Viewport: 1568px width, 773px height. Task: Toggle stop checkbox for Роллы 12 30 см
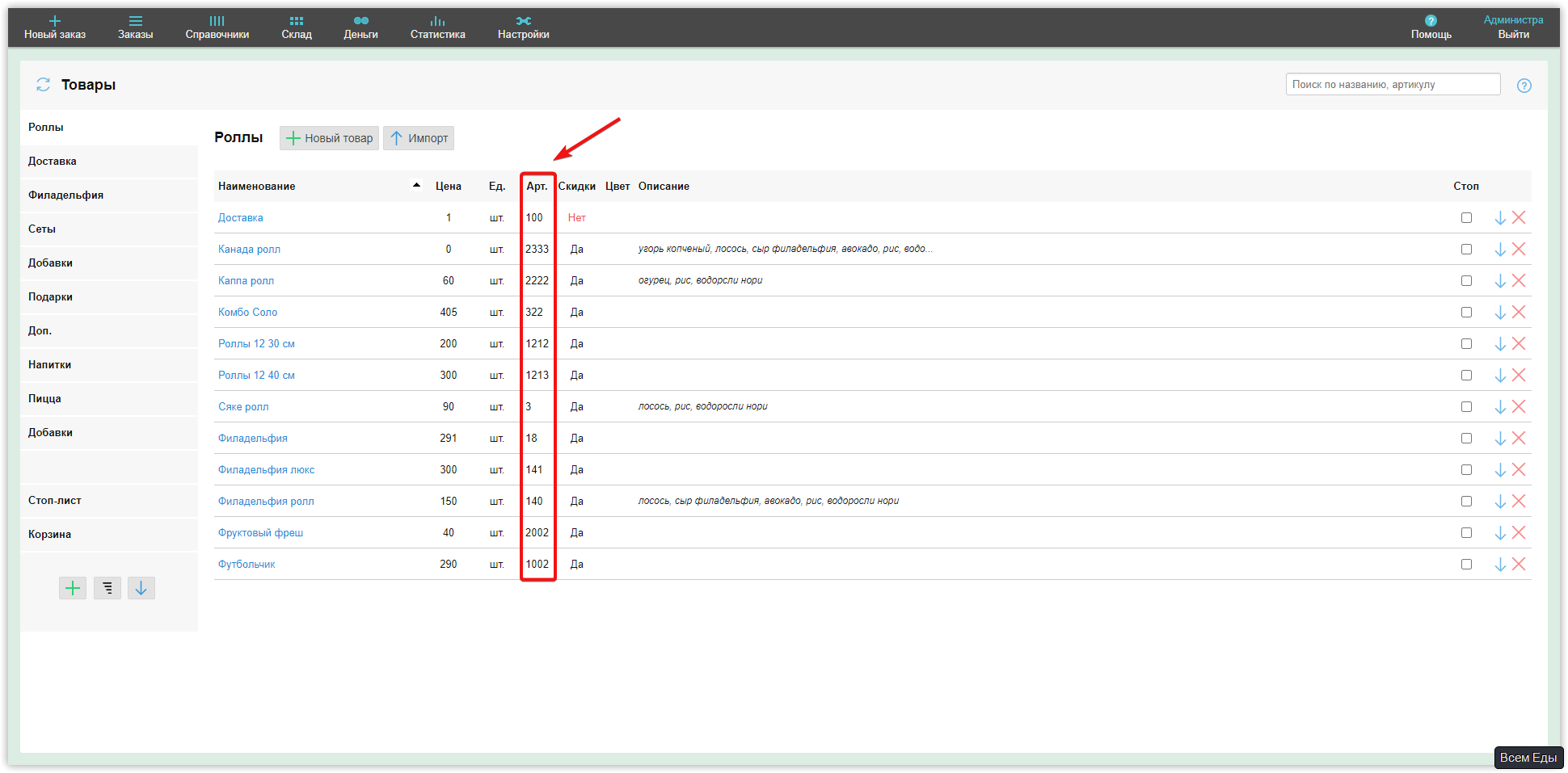coord(1466,343)
